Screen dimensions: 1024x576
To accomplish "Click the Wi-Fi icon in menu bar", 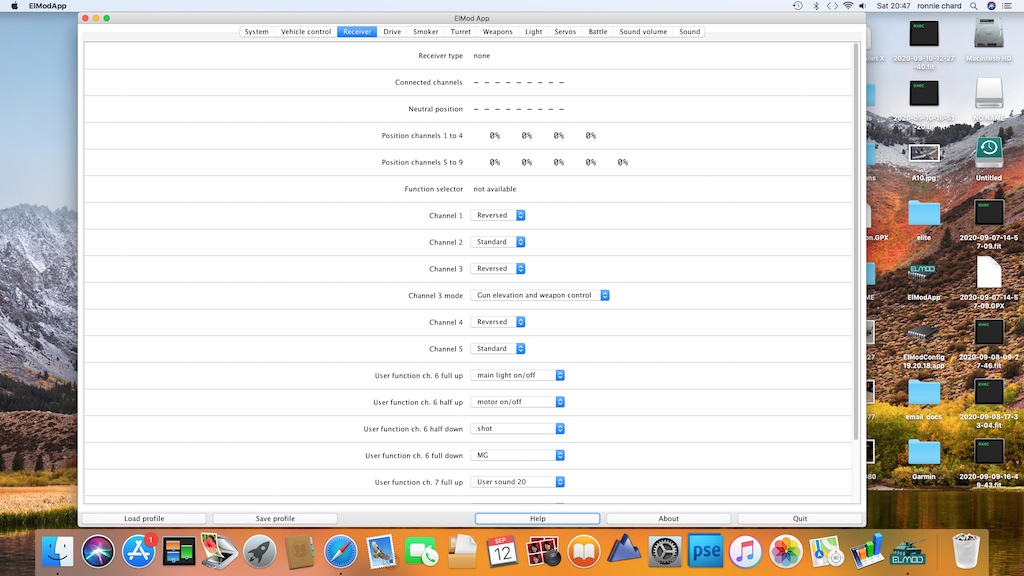I will (848, 6).
